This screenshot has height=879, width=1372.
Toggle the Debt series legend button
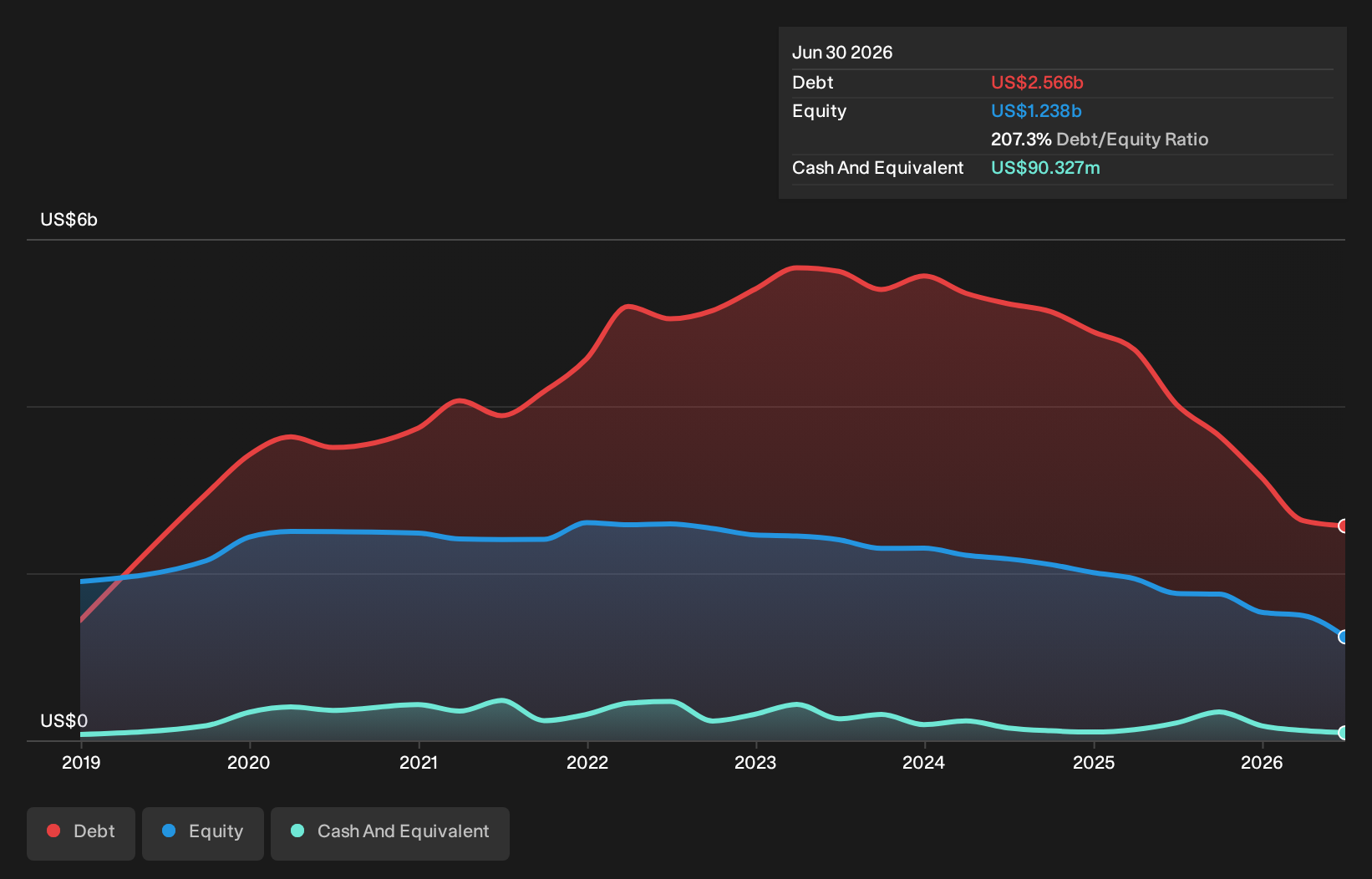[x=81, y=833]
